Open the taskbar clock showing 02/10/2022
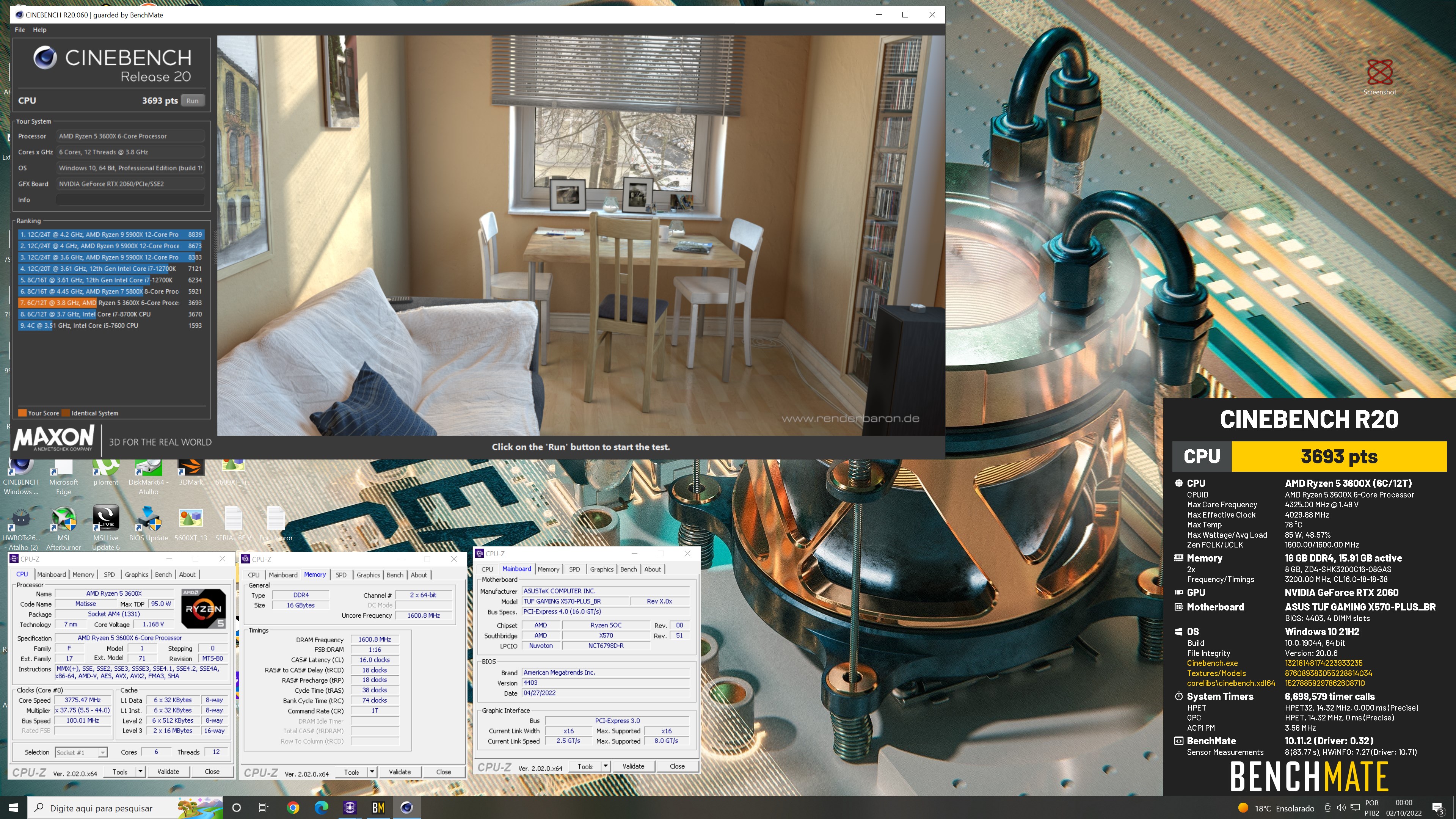The image size is (1456, 819). click(1403, 808)
